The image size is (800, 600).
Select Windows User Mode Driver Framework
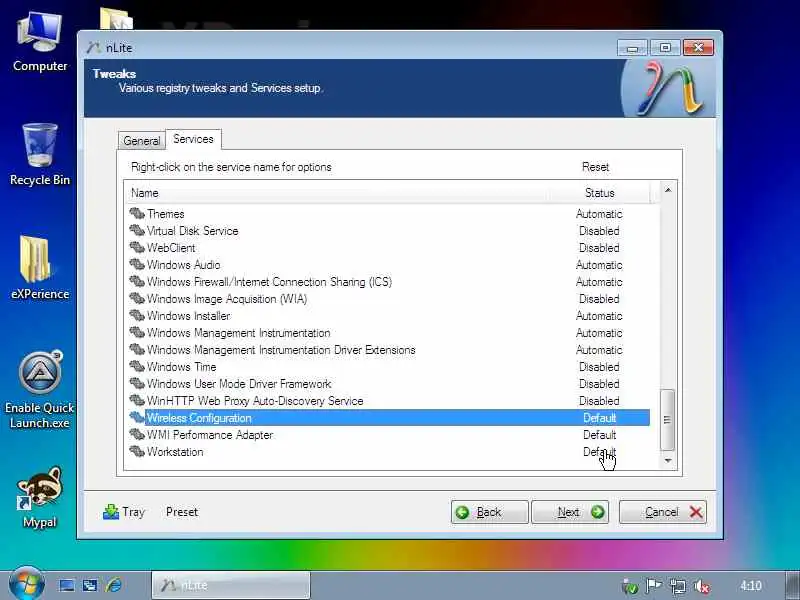389,384
